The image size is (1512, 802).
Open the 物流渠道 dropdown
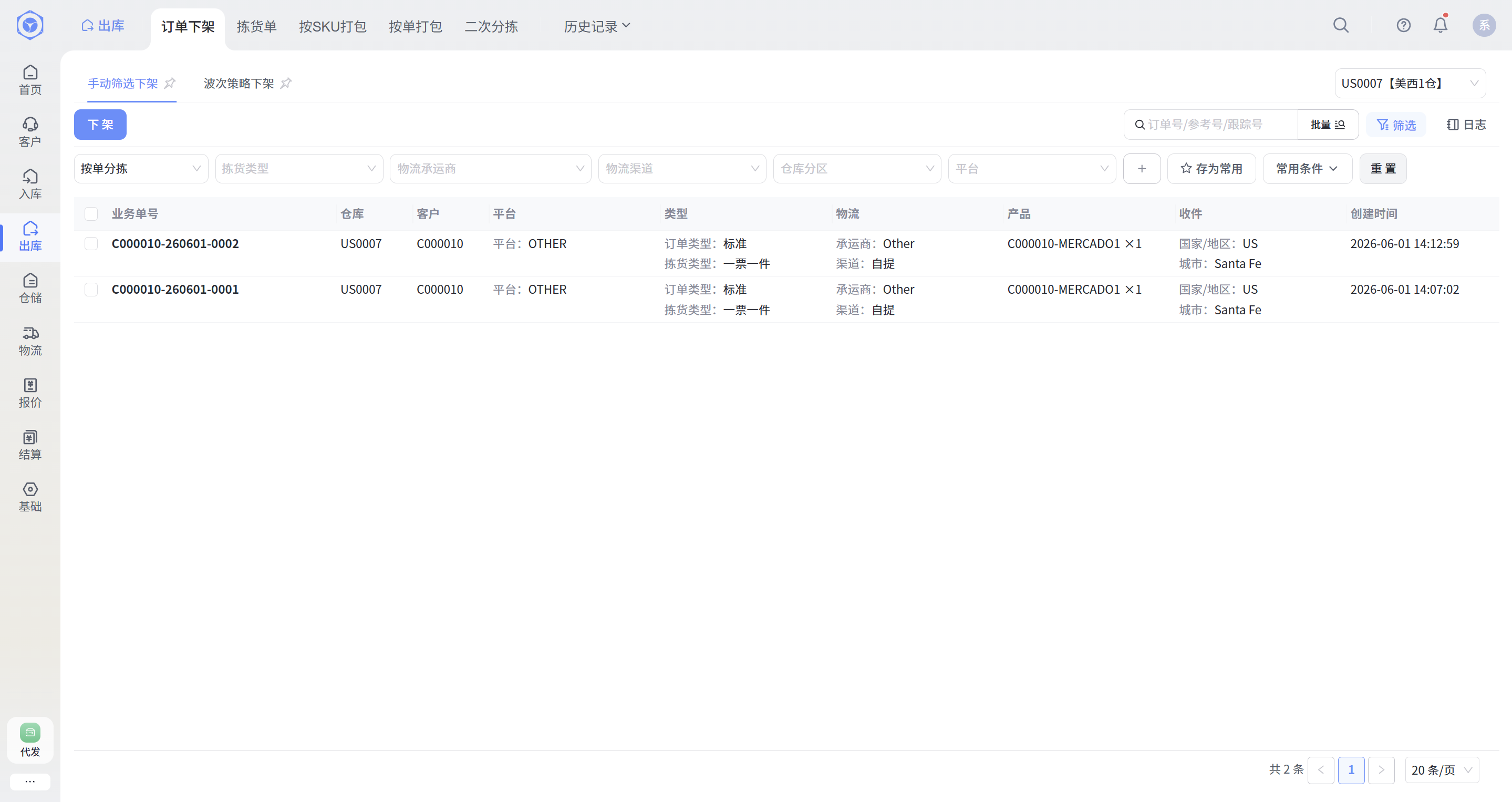coord(682,169)
